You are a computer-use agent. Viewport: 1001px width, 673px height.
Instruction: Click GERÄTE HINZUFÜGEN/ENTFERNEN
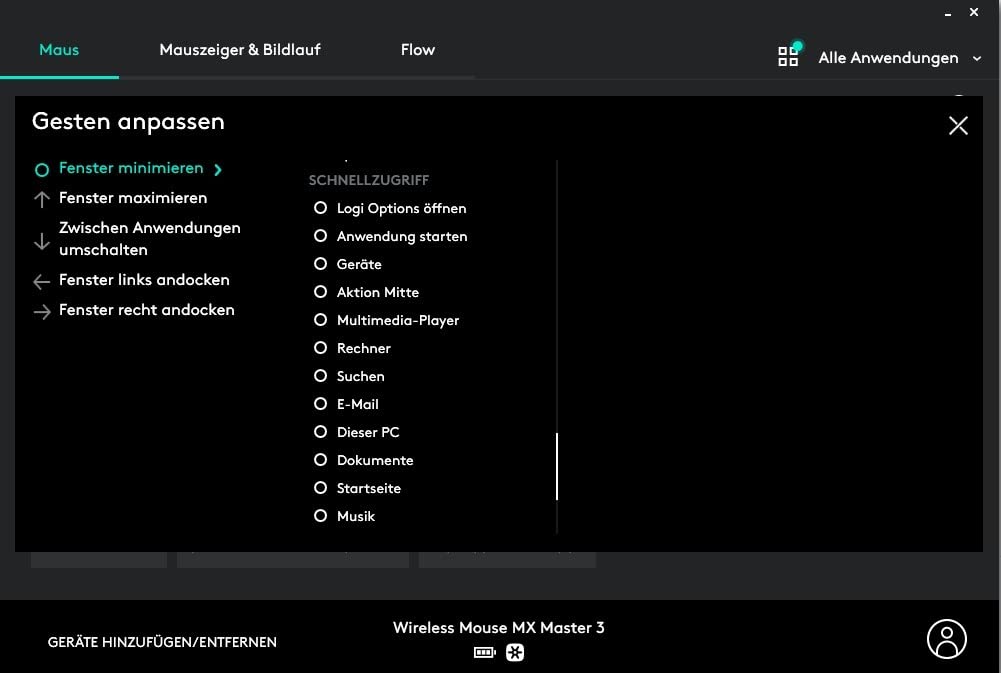[162, 642]
